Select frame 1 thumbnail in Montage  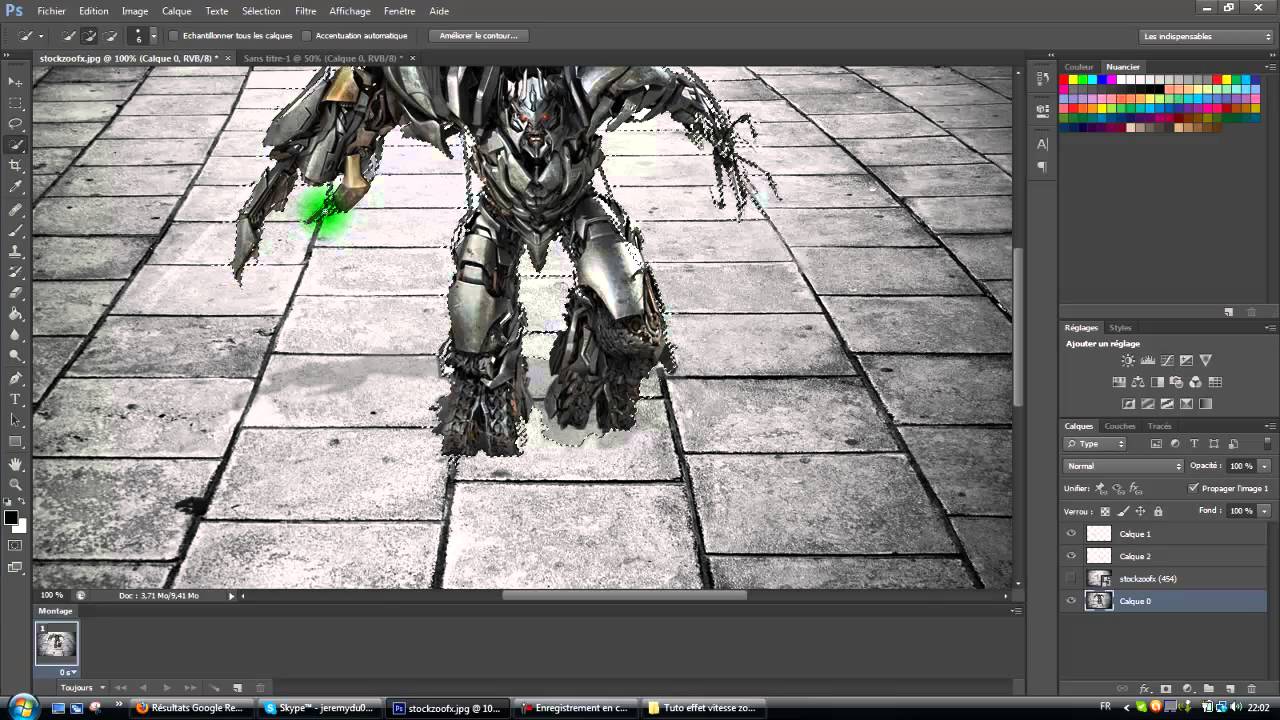(x=56, y=643)
